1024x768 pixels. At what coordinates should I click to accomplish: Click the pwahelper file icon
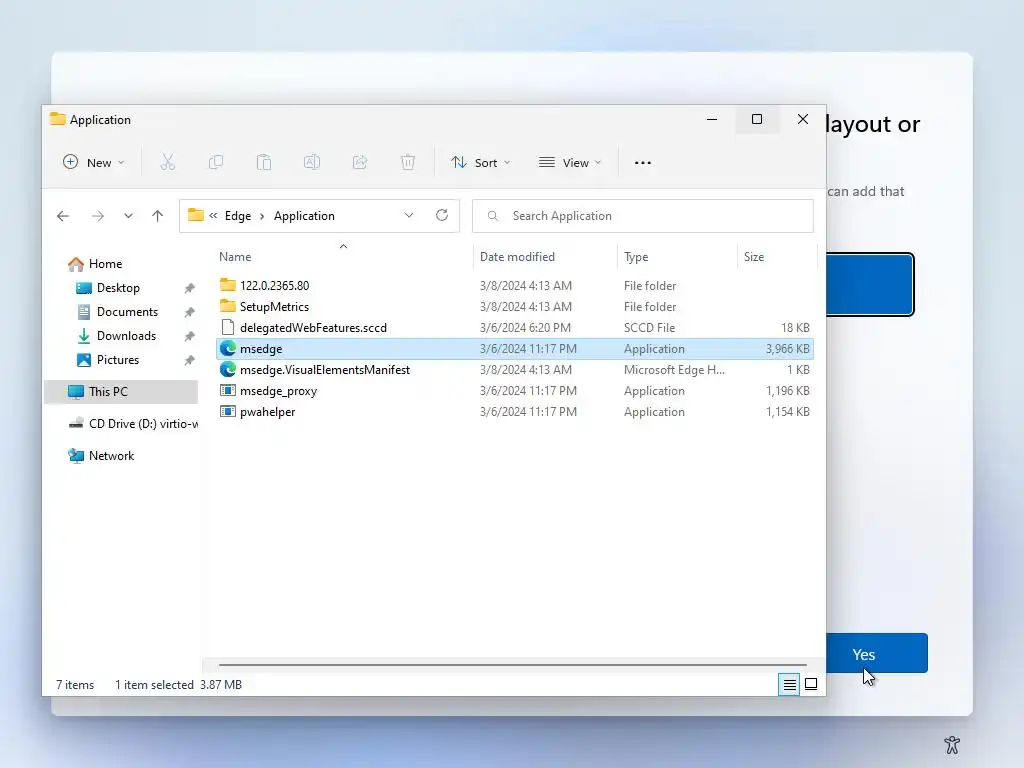[x=227, y=411]
